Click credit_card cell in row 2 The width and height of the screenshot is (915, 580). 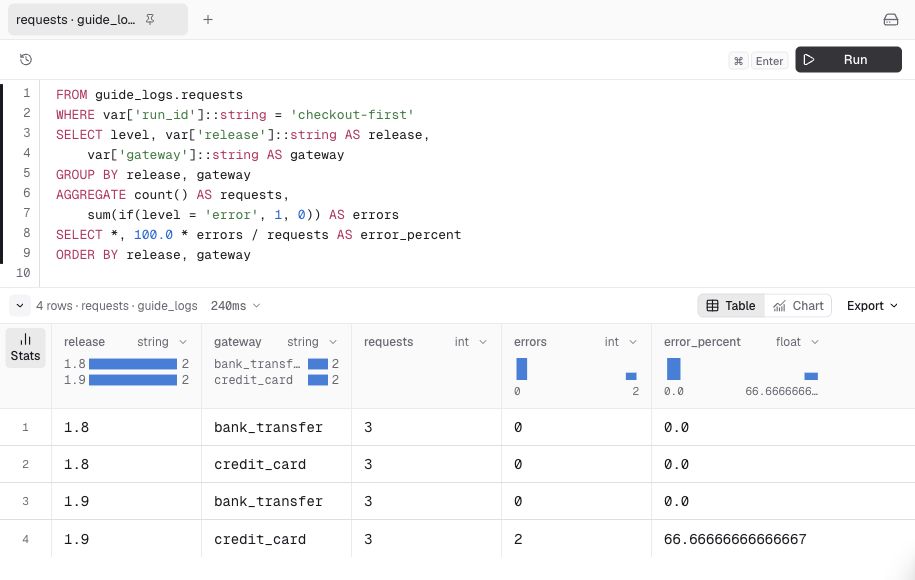(277, 464)
